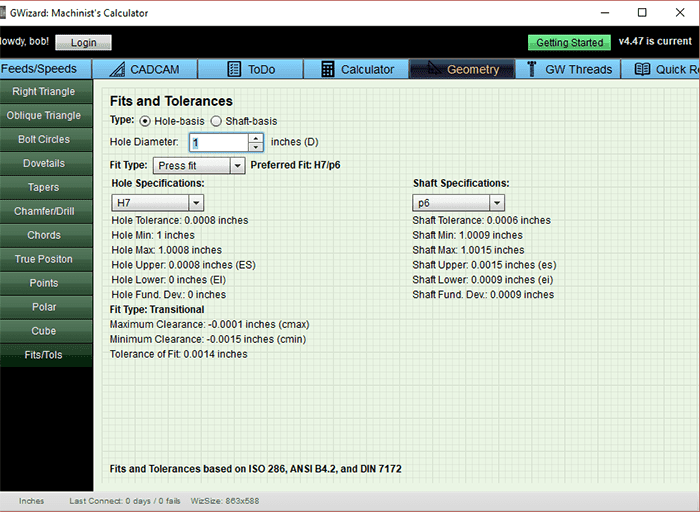
Task: Click 'Shaft Tolerance: 0.0006 inches' value
Action: (x=481, y=221)
